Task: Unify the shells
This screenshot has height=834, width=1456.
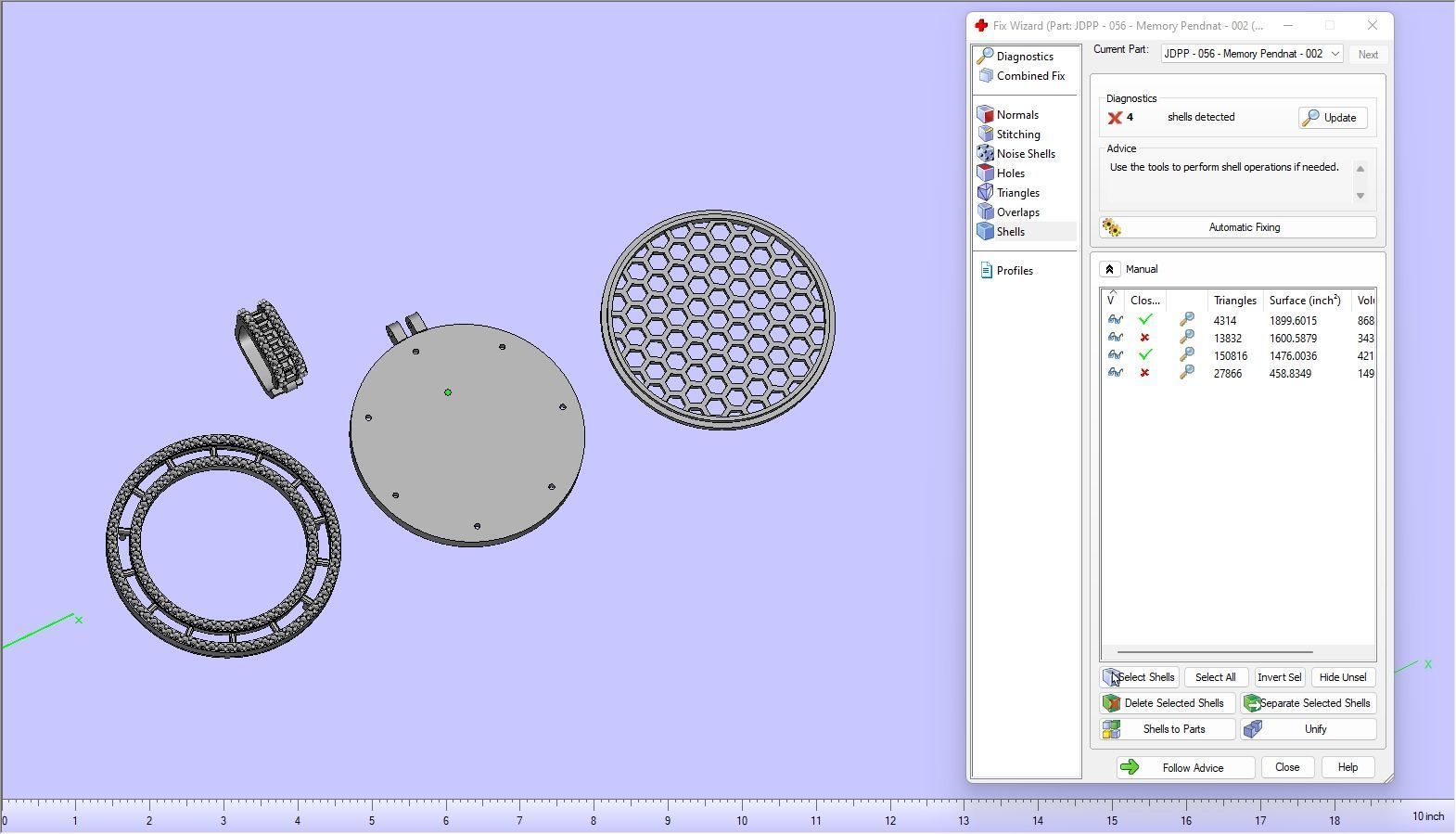Action: point(1309,729)
